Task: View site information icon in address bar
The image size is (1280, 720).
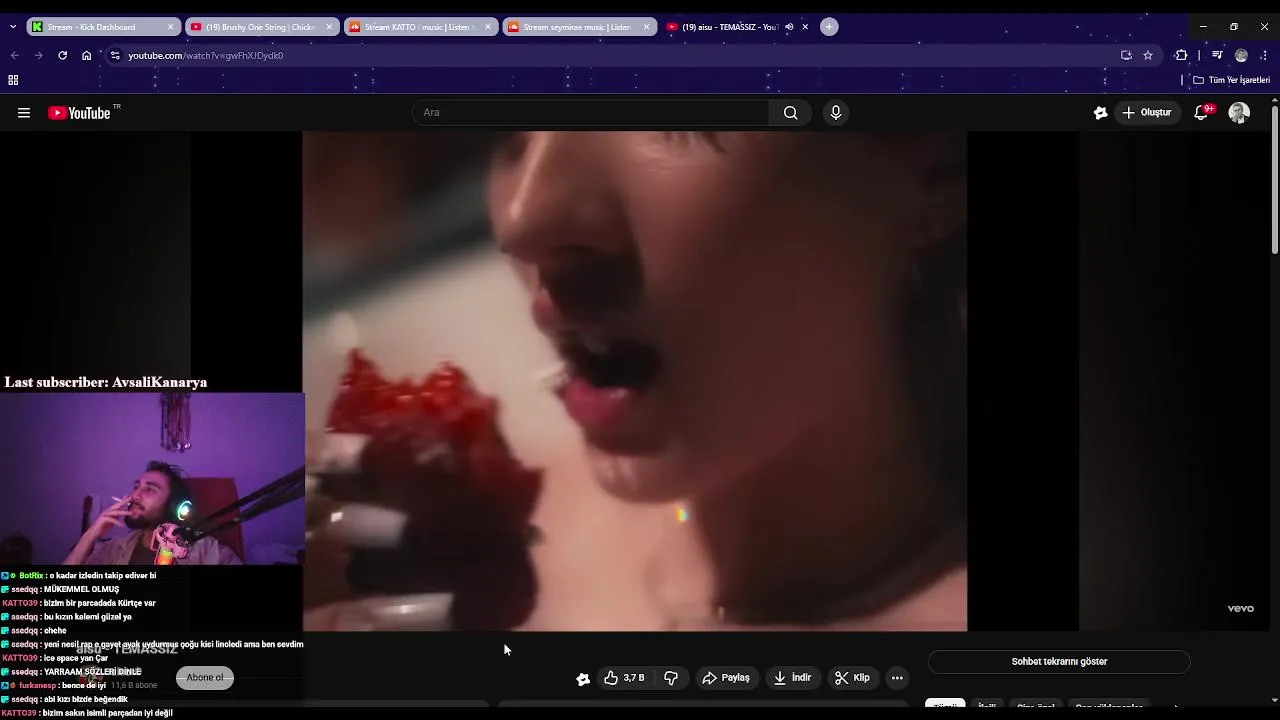Action: click(115, 55)
